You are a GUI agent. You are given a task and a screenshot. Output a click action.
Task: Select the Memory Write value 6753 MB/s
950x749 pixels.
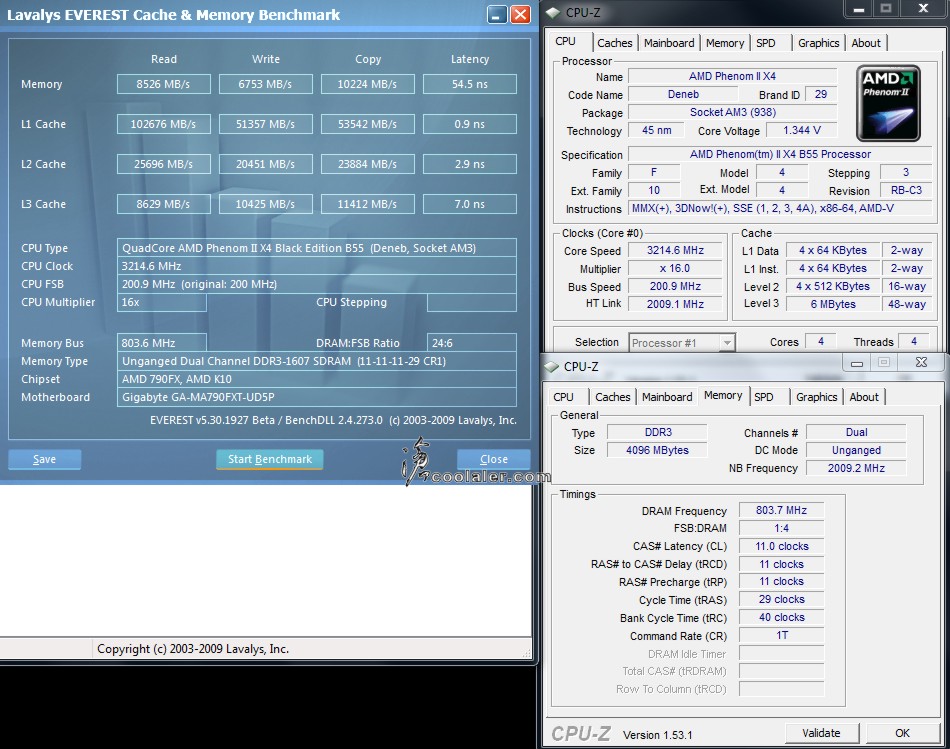[265, 84]
